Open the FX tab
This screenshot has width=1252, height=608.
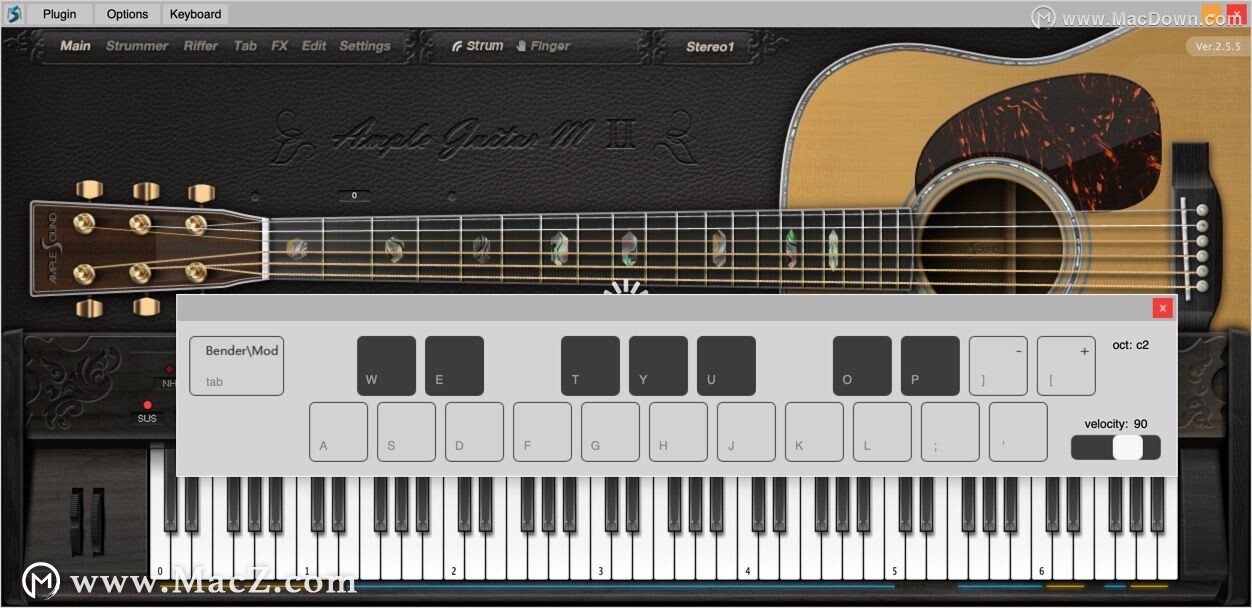click(x=280, y=46)
